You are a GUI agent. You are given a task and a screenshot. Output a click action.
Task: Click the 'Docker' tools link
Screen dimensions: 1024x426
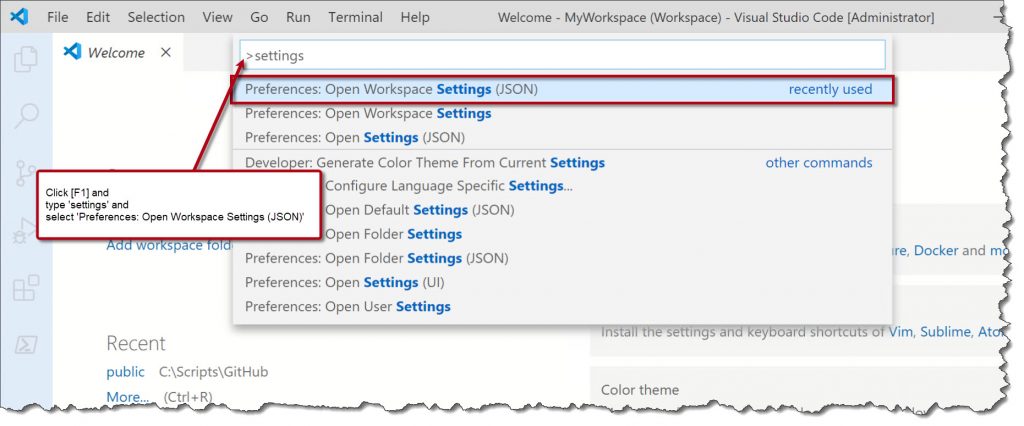pyautogui.click(x=936, y=250)
